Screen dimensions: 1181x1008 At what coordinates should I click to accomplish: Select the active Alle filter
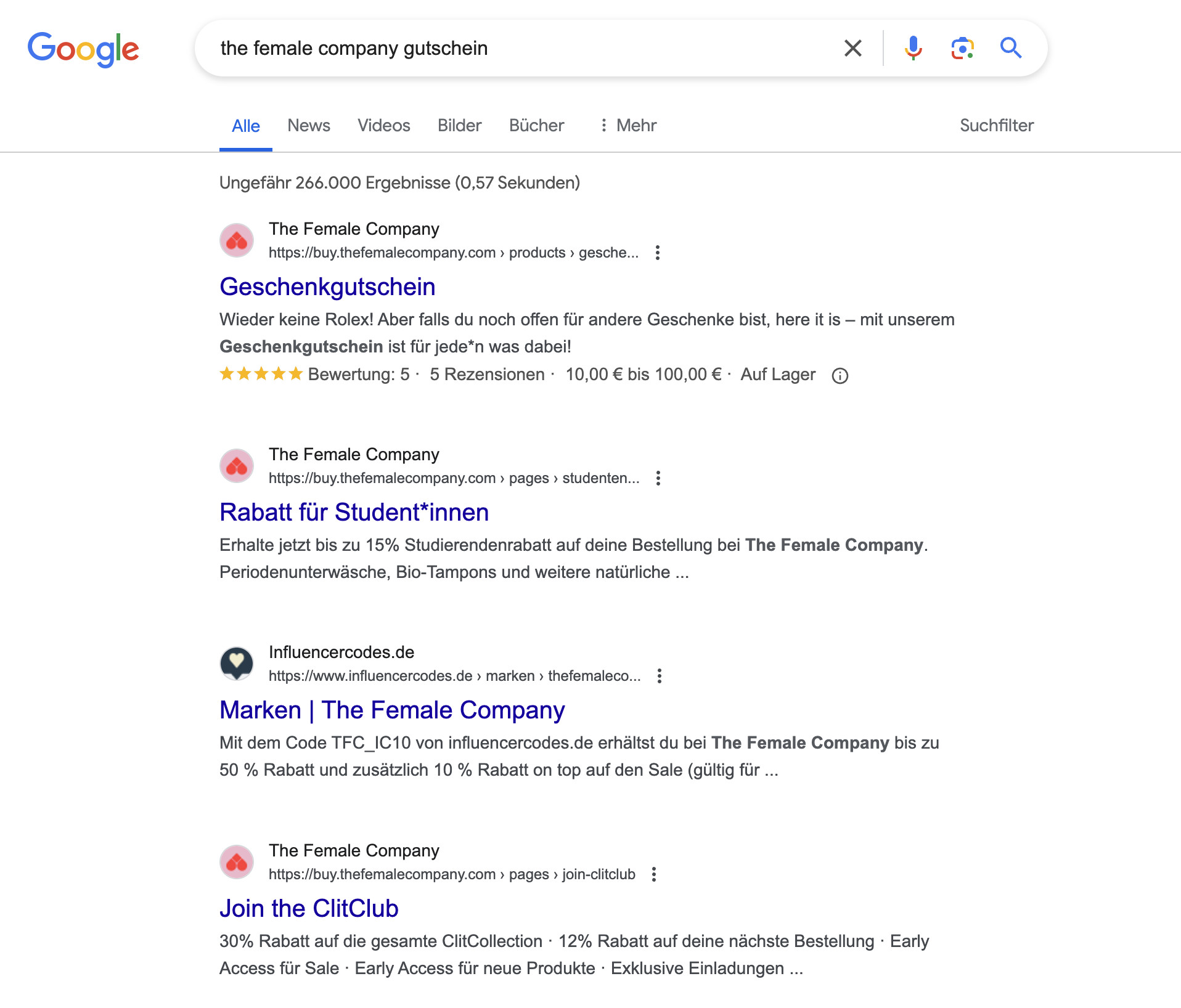(245, 125)
